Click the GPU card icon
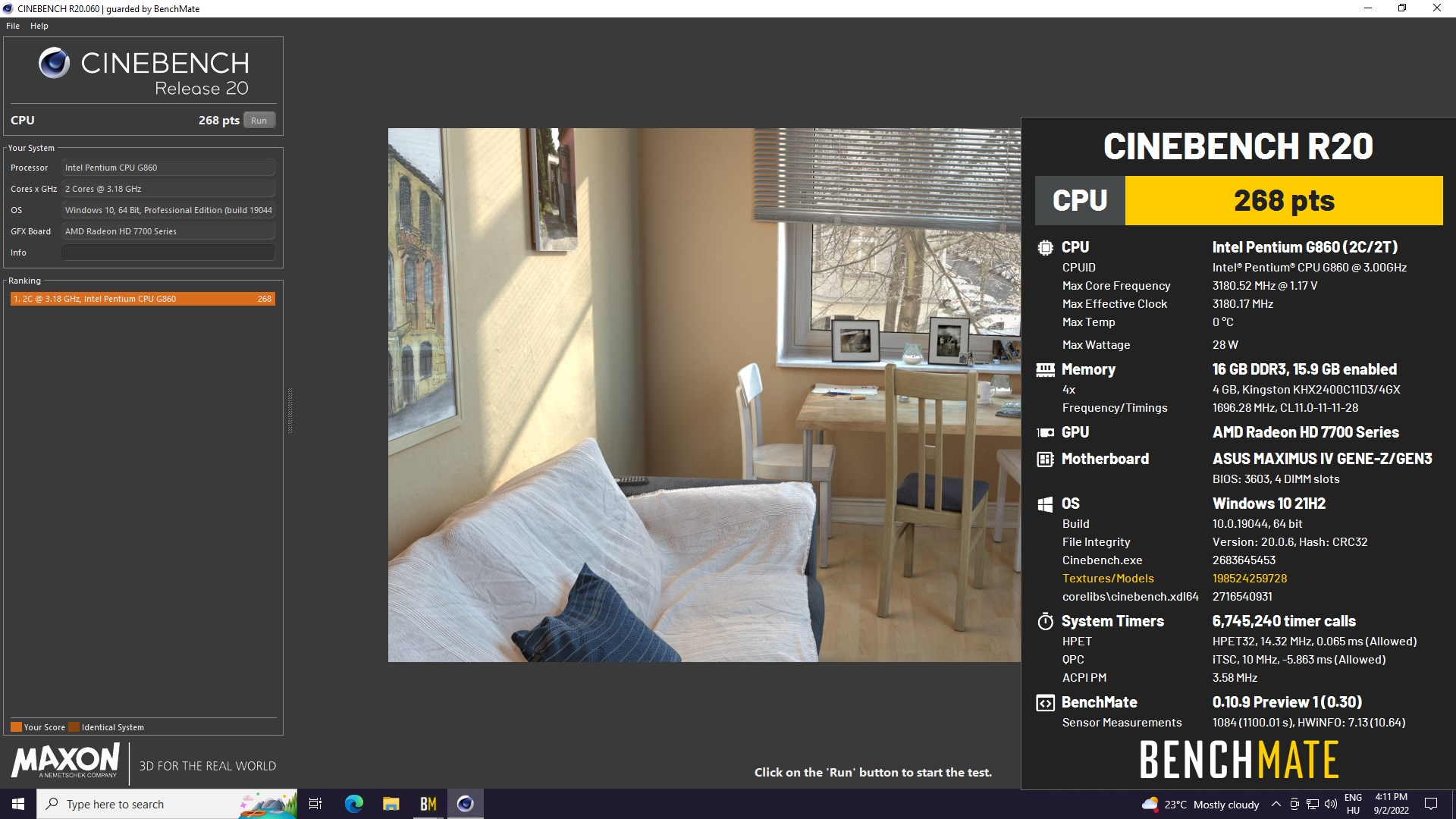The width and height of the screenshot is (1456, 819). pos(1045,432)
